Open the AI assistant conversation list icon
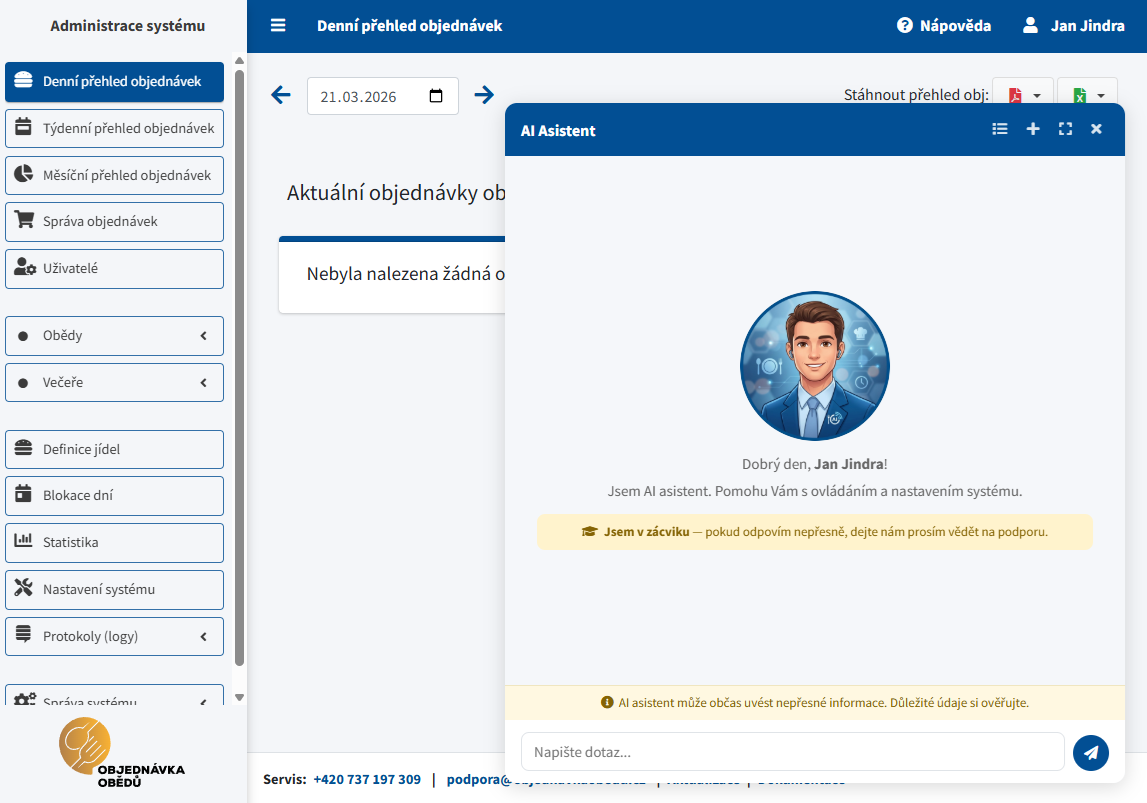This screenshot has height=803, width=1147. [x=1000, y=129]
